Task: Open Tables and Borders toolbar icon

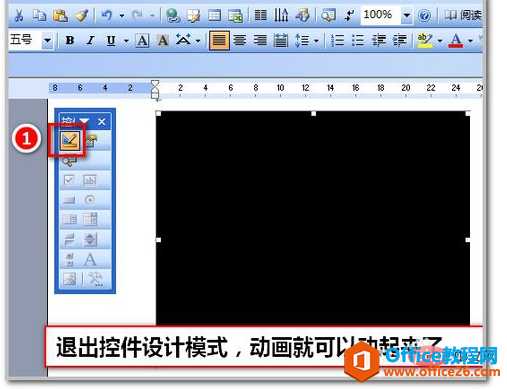Action: pyautogui.click(x=194, y=15)
